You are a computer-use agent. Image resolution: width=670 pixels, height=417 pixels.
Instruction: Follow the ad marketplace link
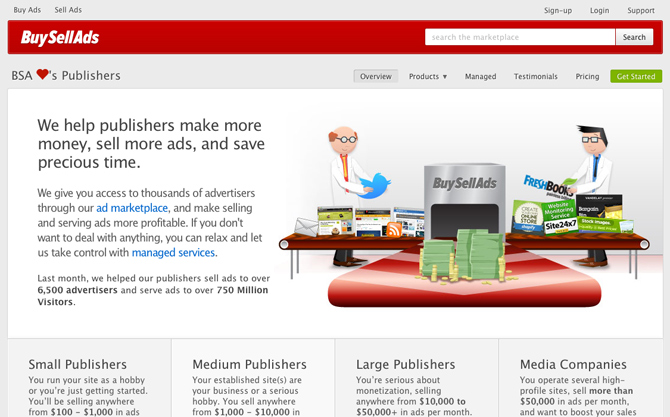132,208
